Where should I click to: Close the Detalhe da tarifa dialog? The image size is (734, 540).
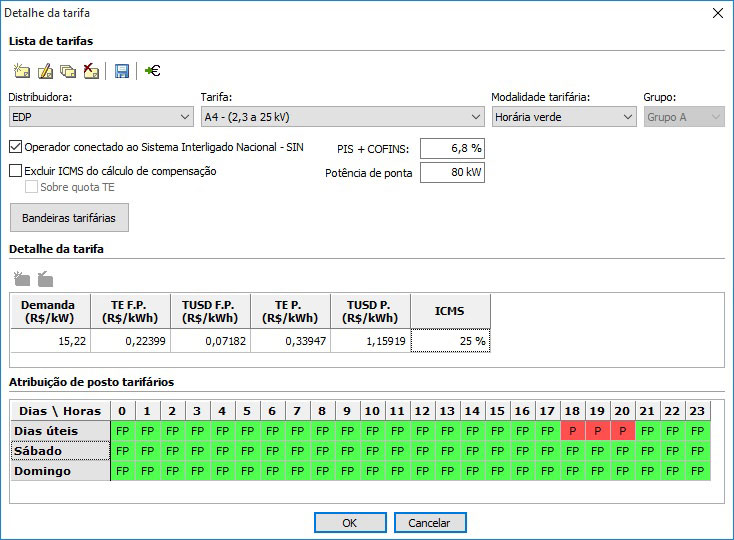click(x=718, y=13)
